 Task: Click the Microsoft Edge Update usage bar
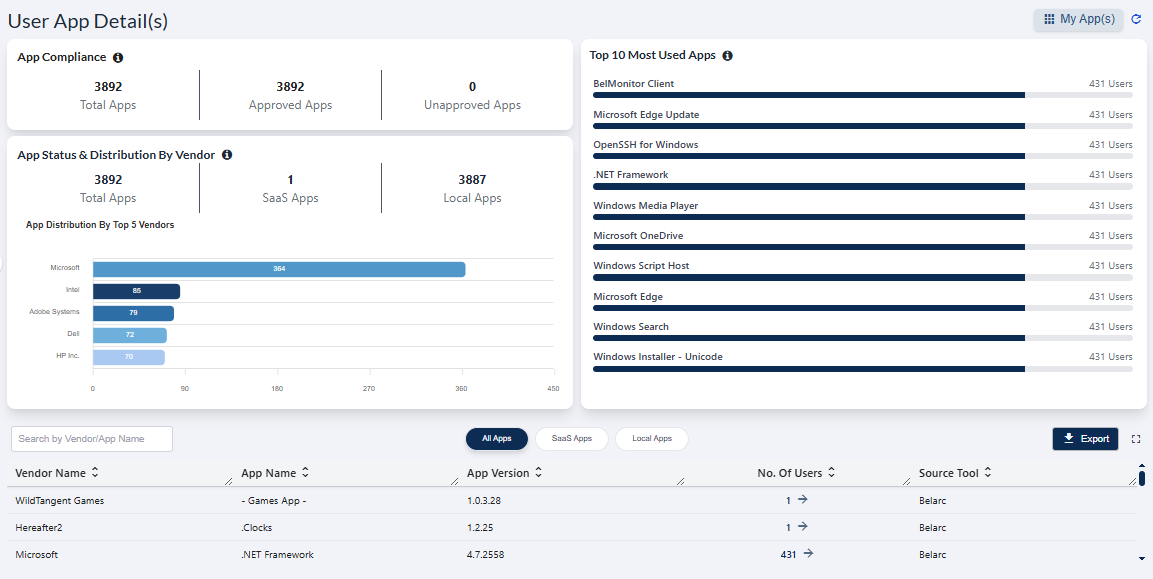pos(810,125)
